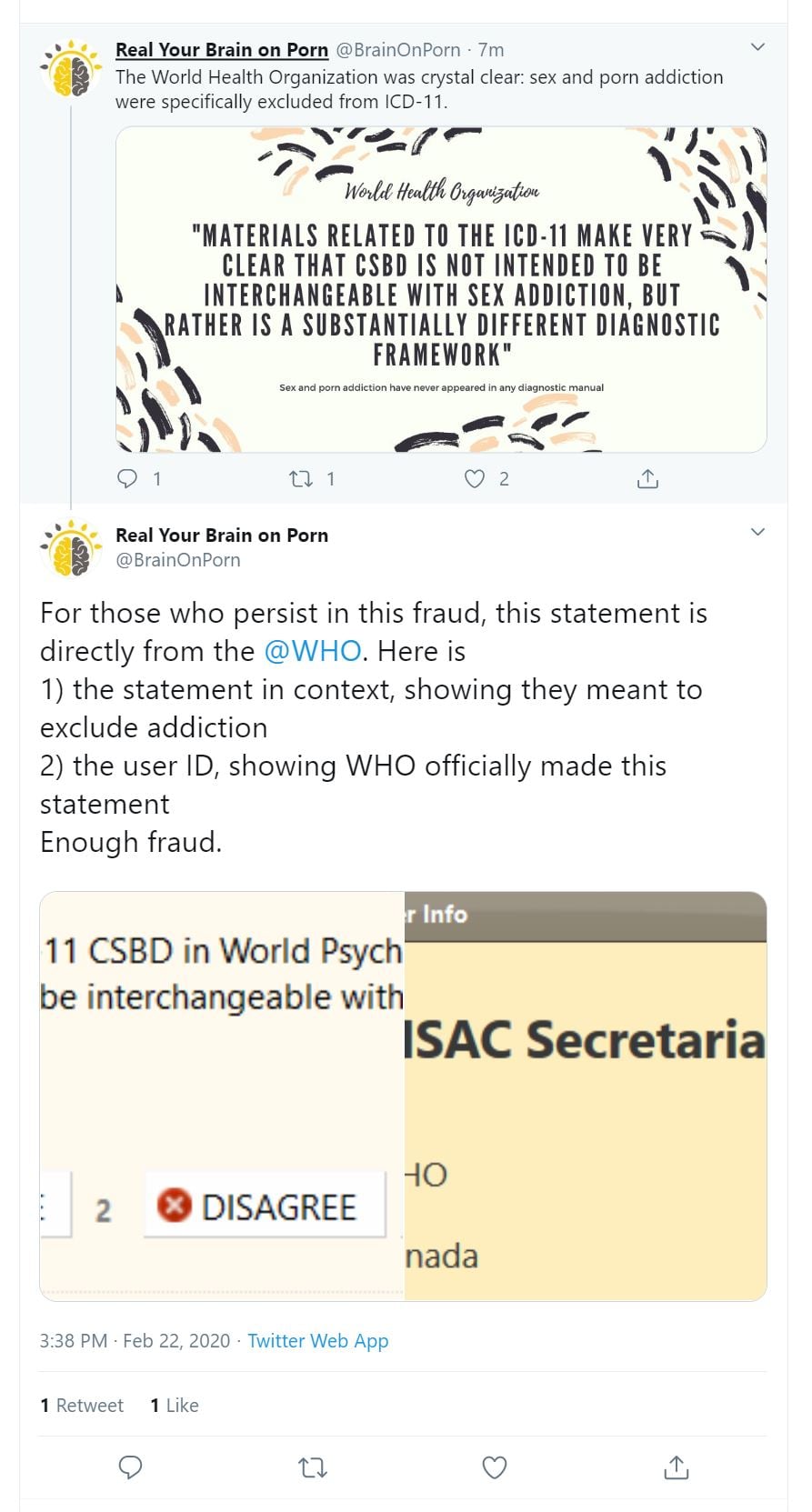This screenshot has height=1512, width=812.
Task: Click the first tweet's profile avatar
Action: pos(71,69)
